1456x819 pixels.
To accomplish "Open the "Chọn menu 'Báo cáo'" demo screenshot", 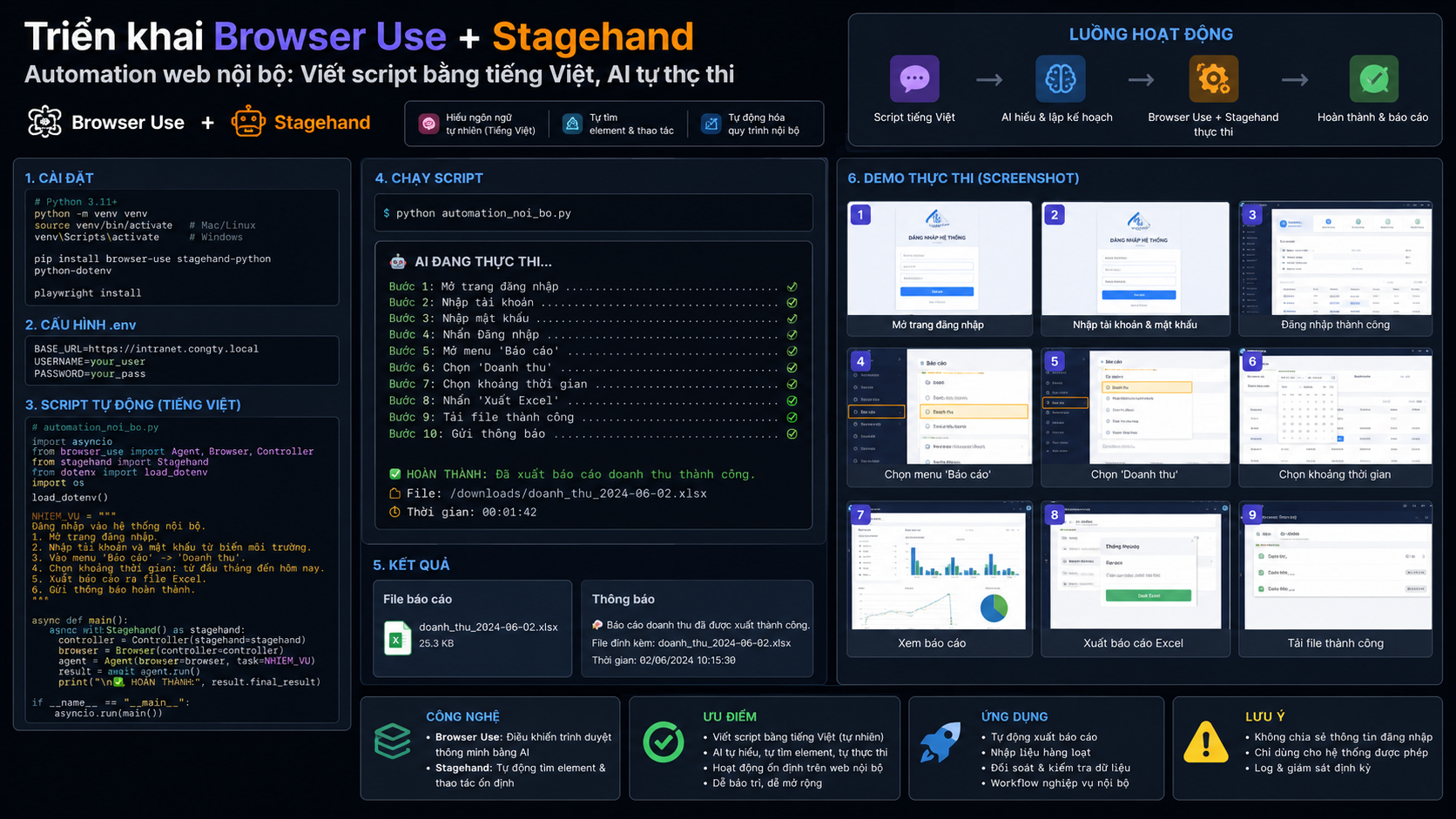I will [940, 406].
